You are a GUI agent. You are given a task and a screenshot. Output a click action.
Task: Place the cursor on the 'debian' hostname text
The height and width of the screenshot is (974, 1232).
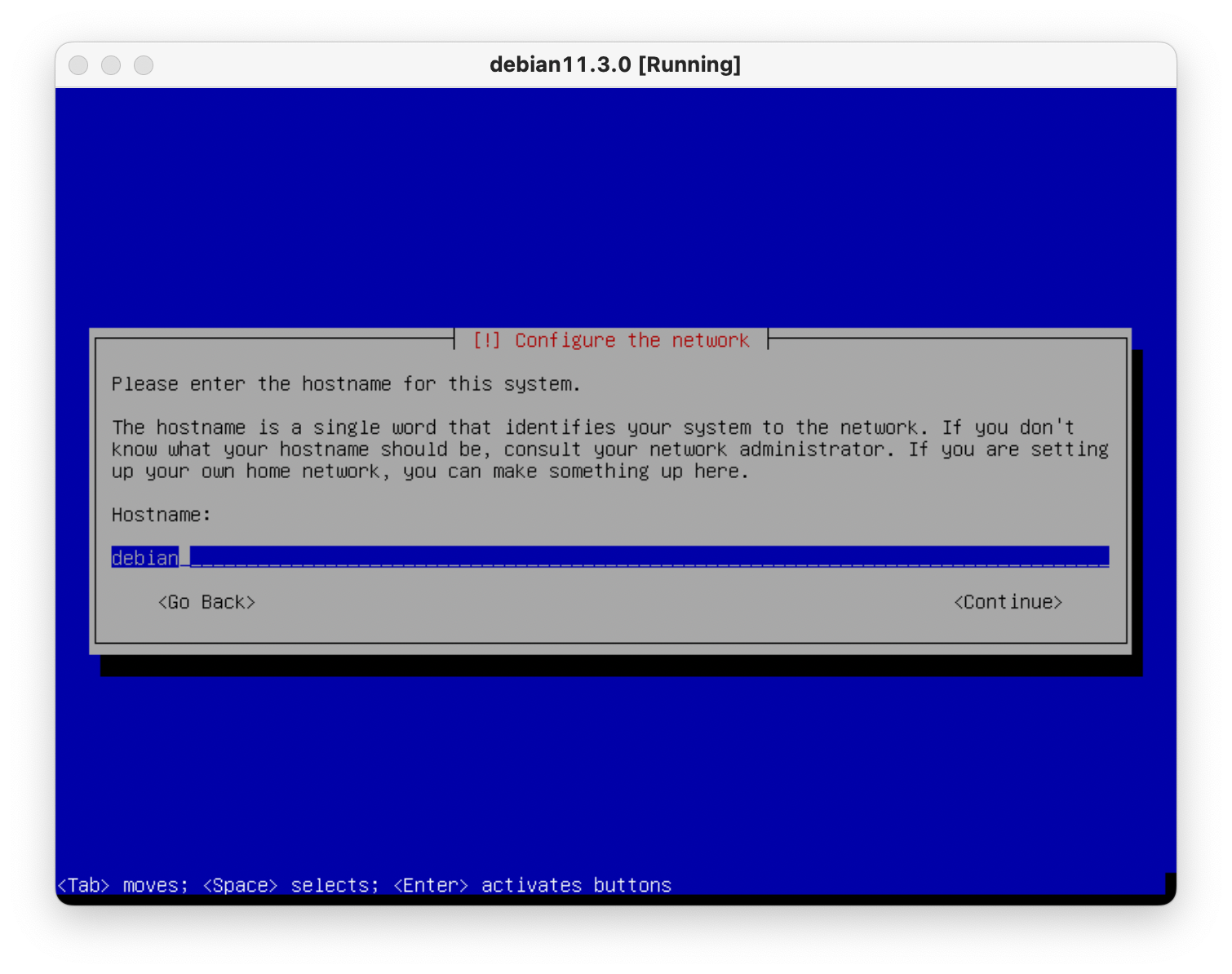(x=144, y=558)
